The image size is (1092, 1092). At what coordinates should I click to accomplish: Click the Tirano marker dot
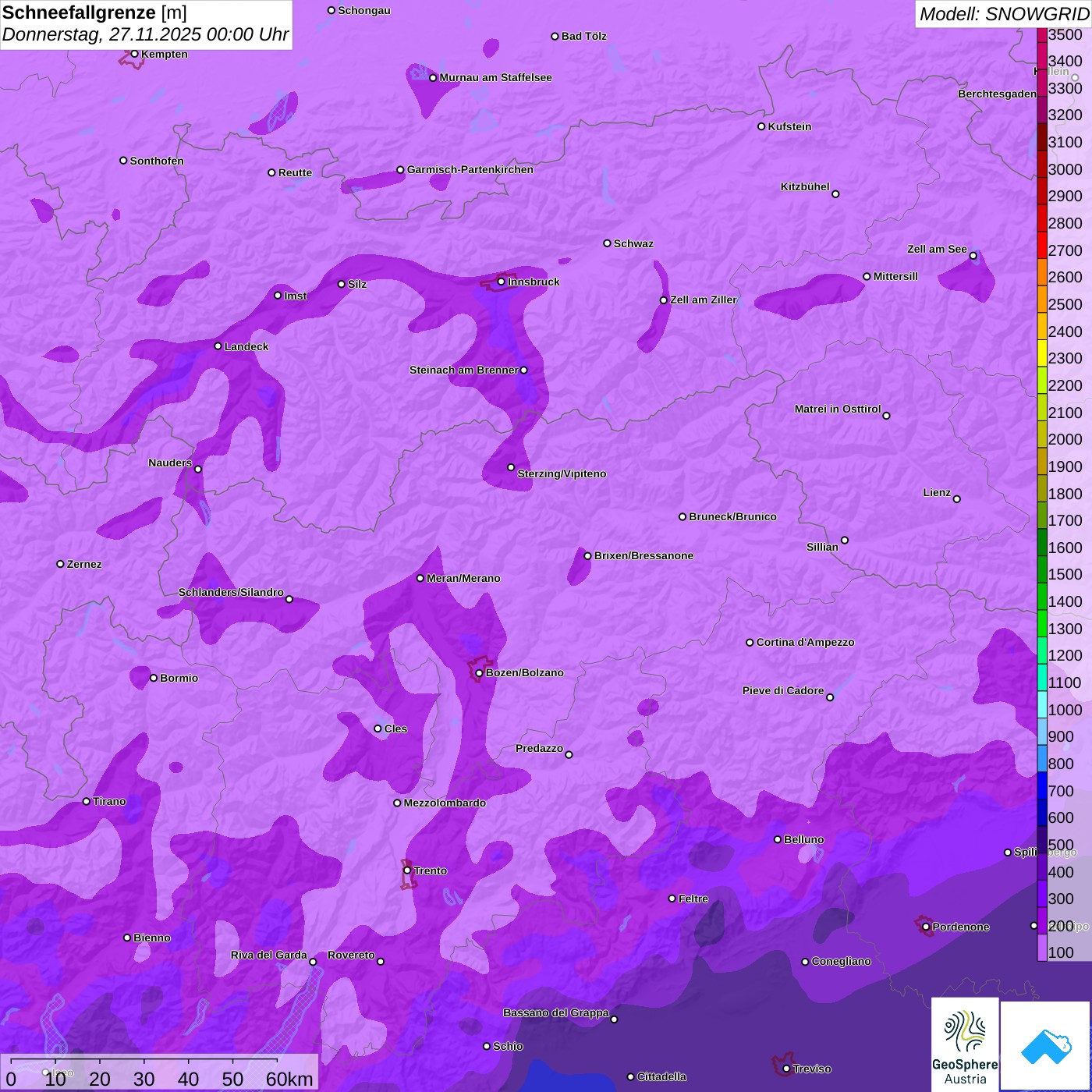tap(87, 801)
